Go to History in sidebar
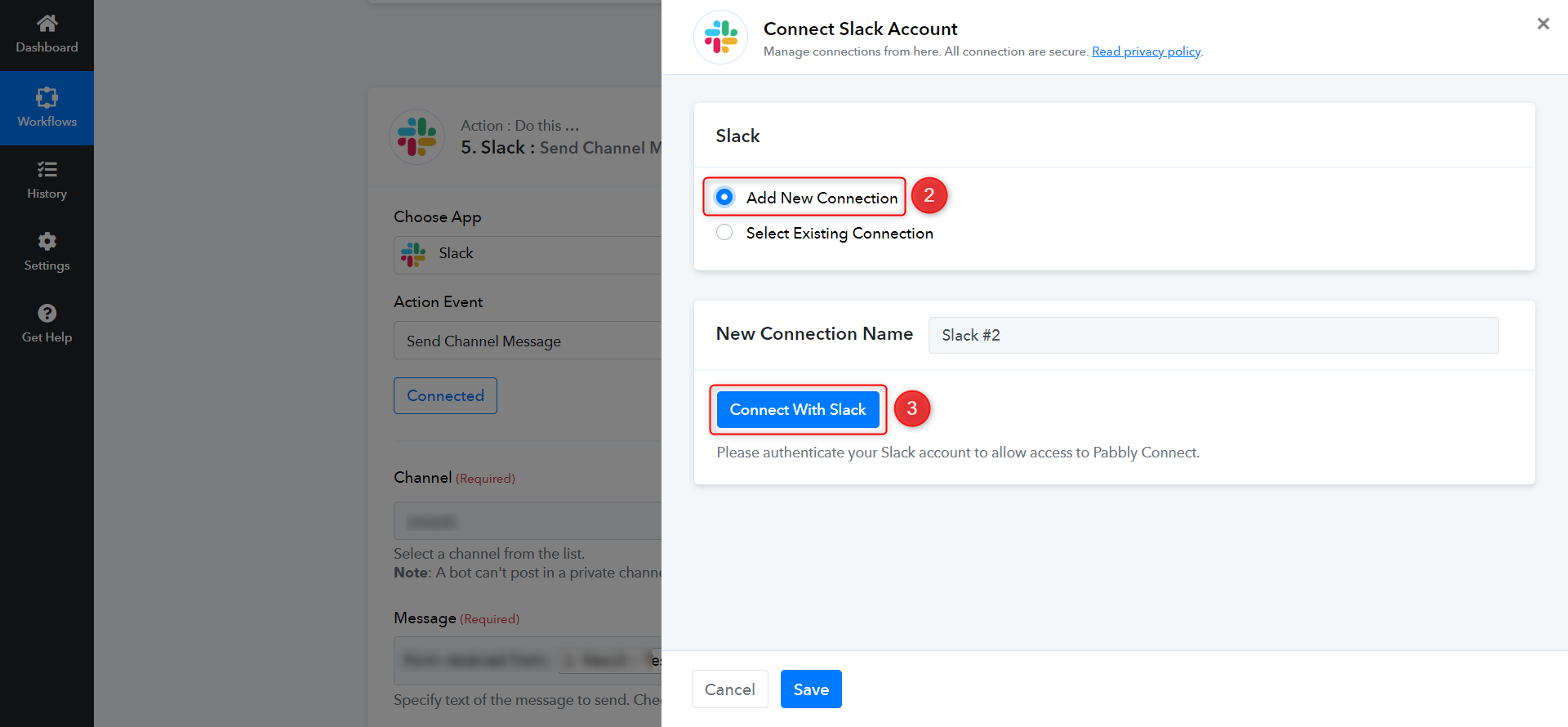 (47, 181)
